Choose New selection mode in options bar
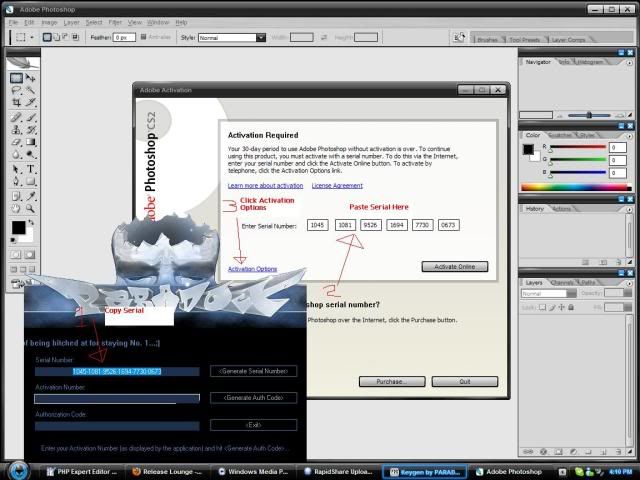Screen dimensions: 640x480 [x=47, y=37]
